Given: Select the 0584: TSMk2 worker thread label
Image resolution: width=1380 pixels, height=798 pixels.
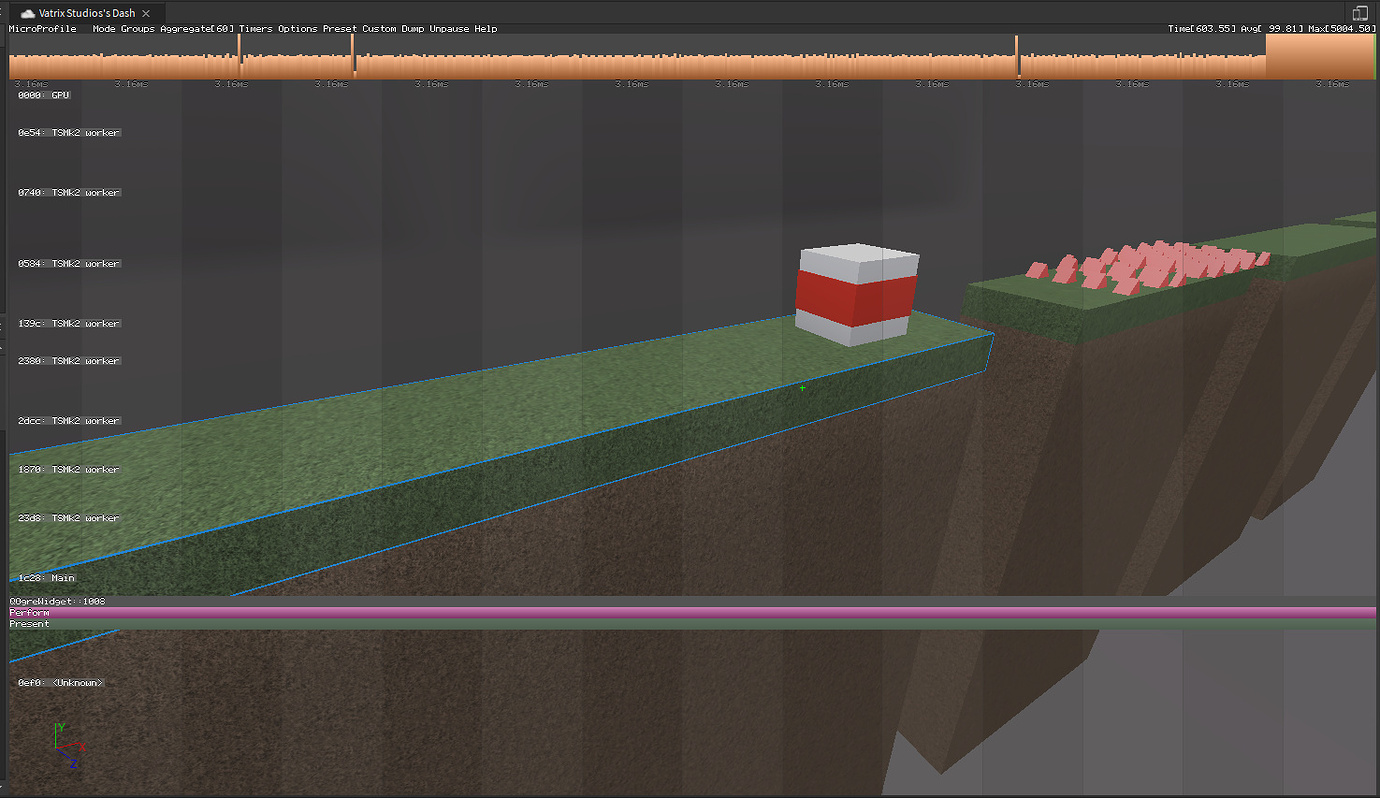Looking at the screenshot, I should tap(69, 264).
